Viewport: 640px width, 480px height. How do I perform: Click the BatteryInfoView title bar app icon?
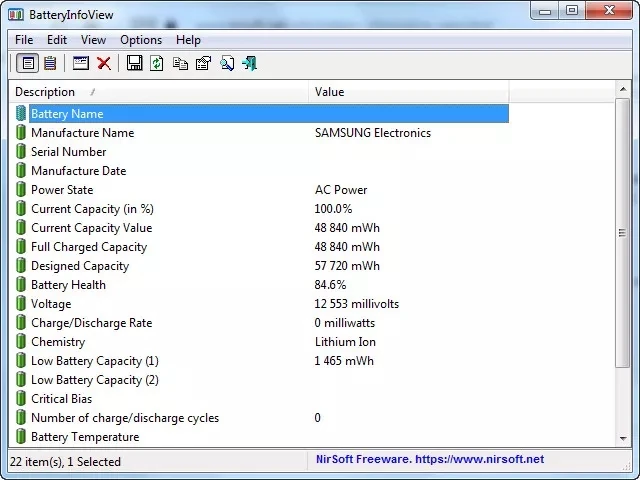click(x=16, y=15)
